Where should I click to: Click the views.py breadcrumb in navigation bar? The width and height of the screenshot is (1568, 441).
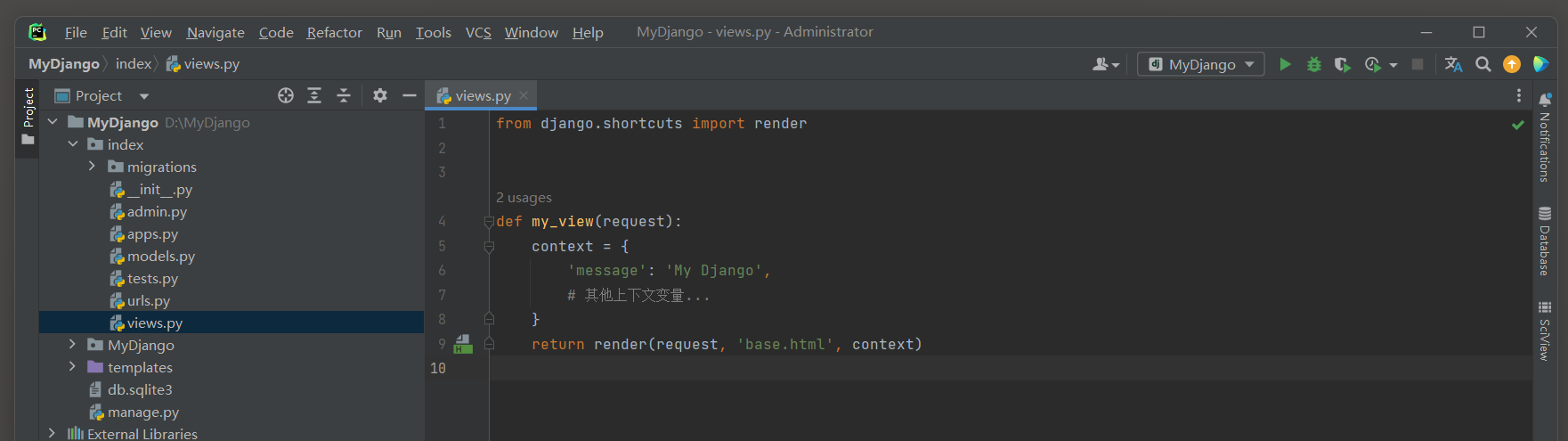tap(203, 64)
